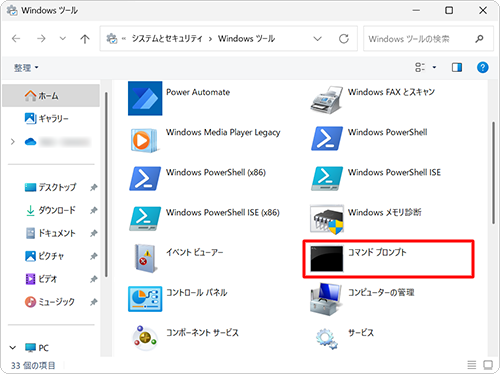Open the 整理 dropdown menu
500x374 pixels.
(x=26, y=68)
